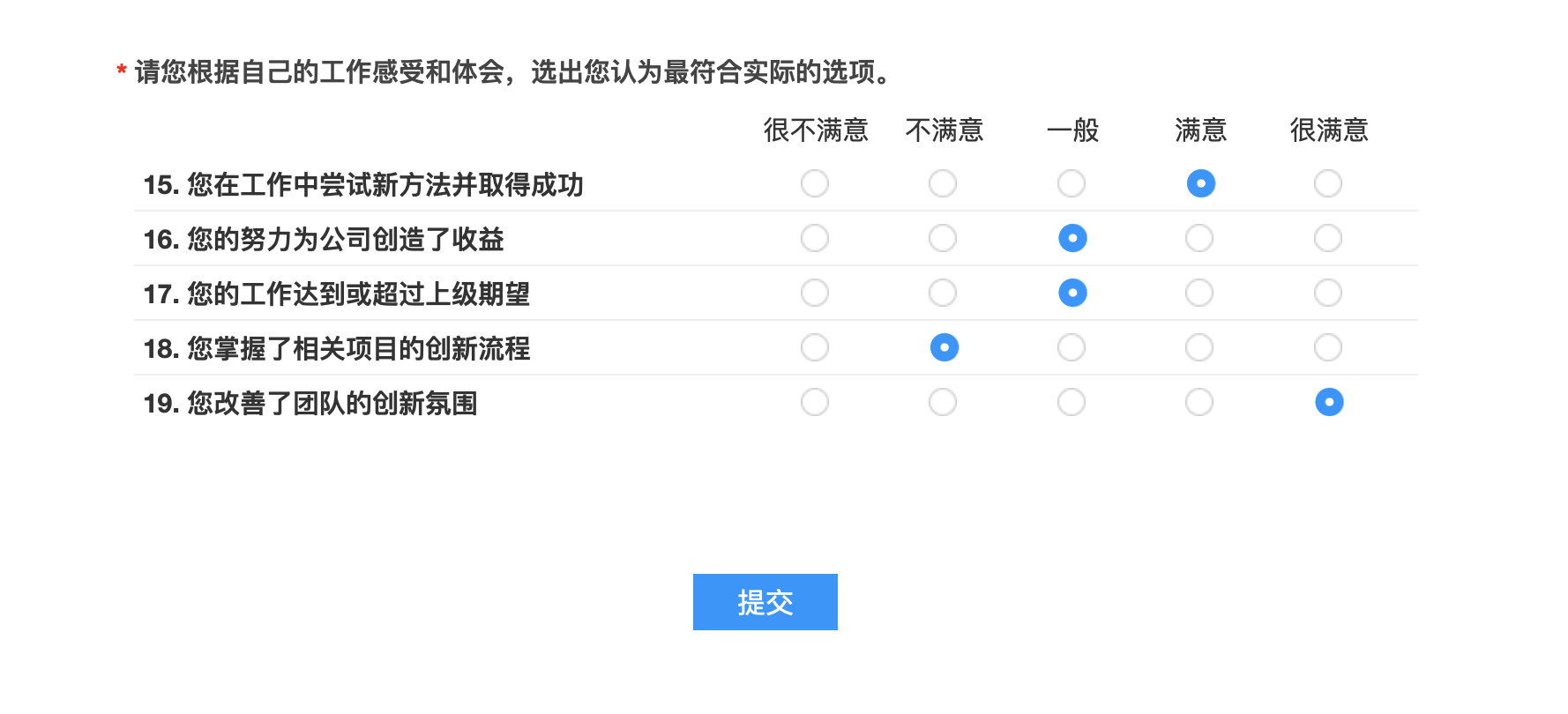Screen dimensions: 1568x714
Task: Mark 不满意 for question 16 创造收益
Action: (x=943, y=238)
